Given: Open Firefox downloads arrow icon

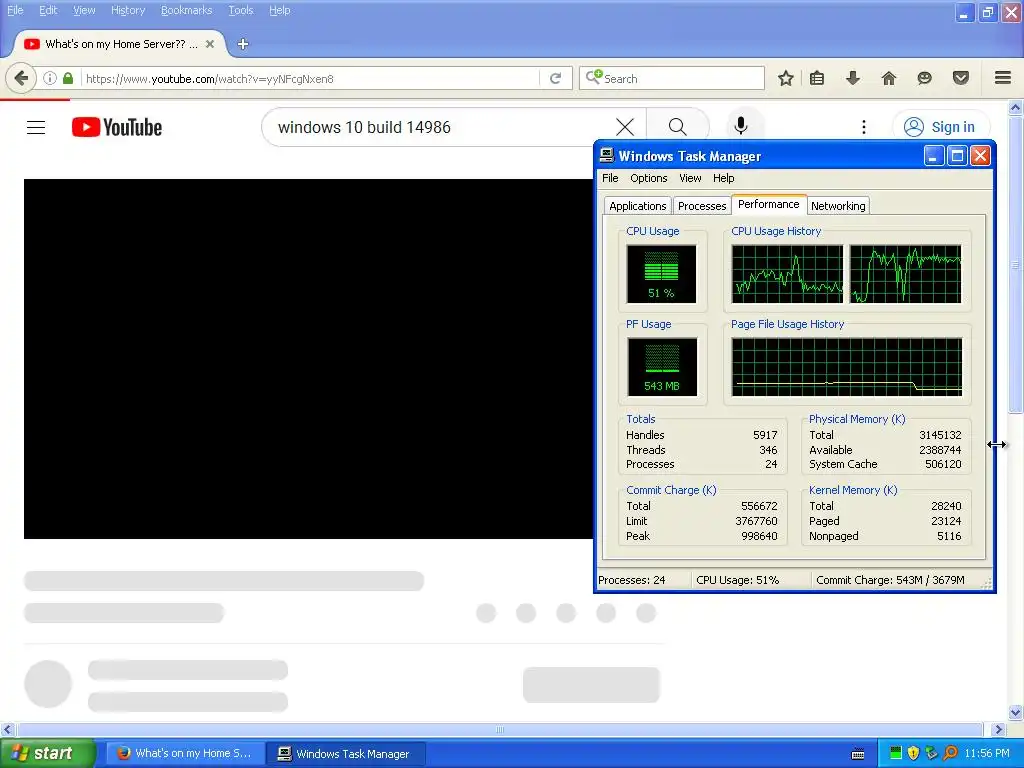Looking at the screenshot, I should pyautogui.click(x=853, y=78).
